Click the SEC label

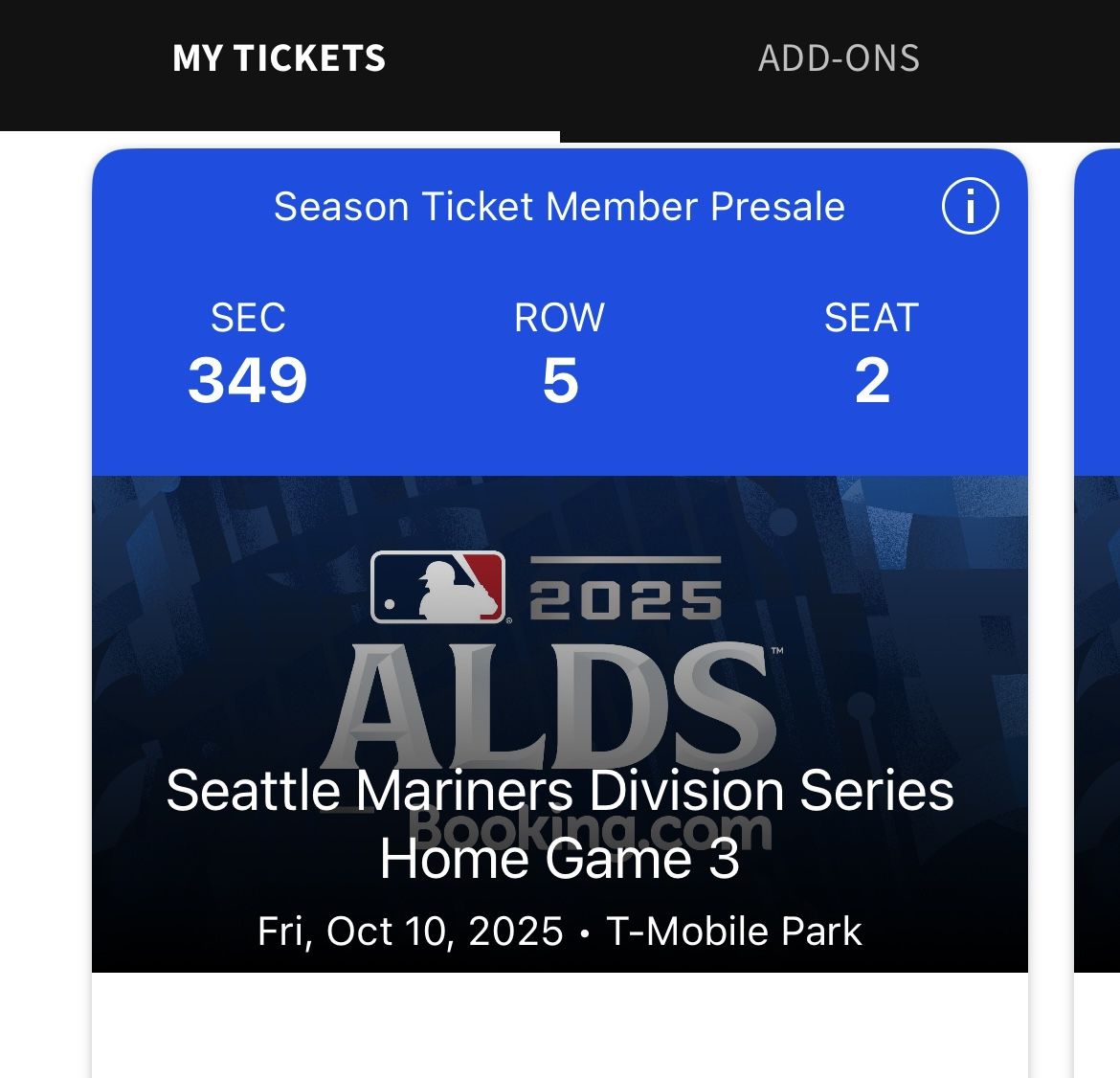click(248, 318)
